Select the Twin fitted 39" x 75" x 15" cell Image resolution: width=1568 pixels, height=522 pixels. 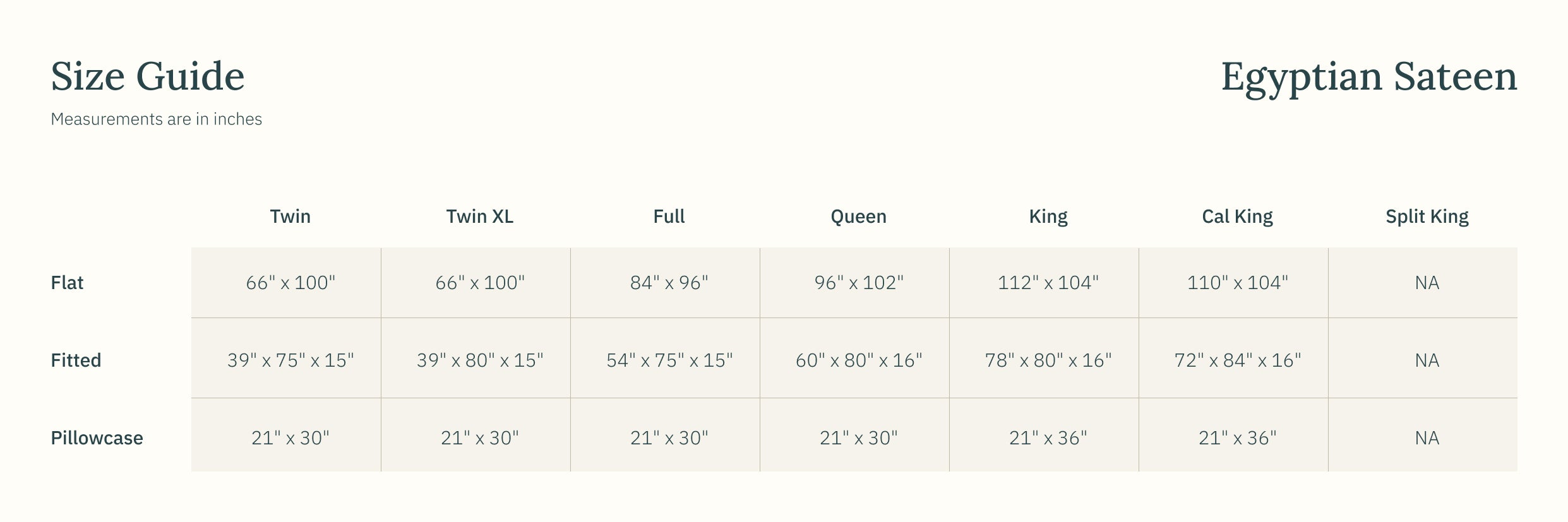coord(290,360)
